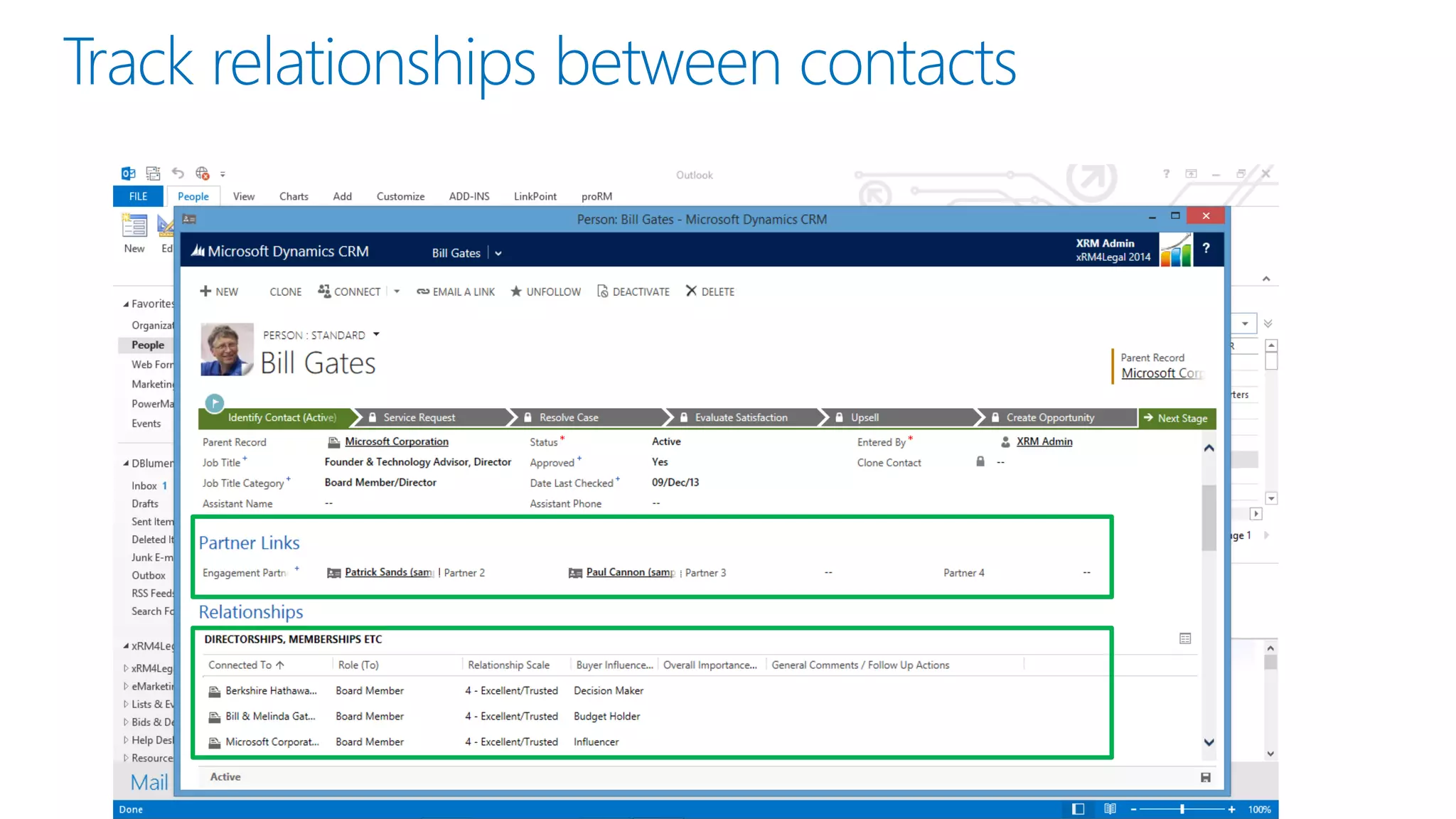Open the FILE tab in Outlook
The width and height of the screenshot is (1456, 819).
(138, 196)
